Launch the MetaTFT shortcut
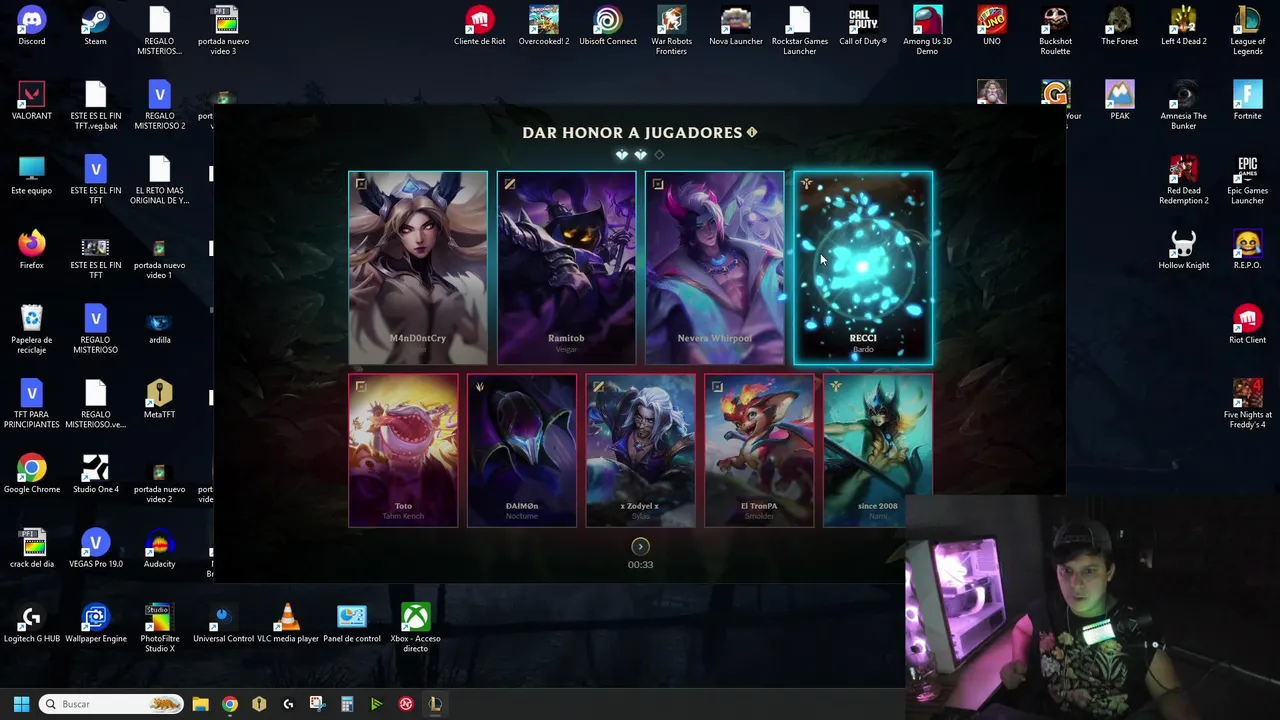 click(x=160, y=399)
